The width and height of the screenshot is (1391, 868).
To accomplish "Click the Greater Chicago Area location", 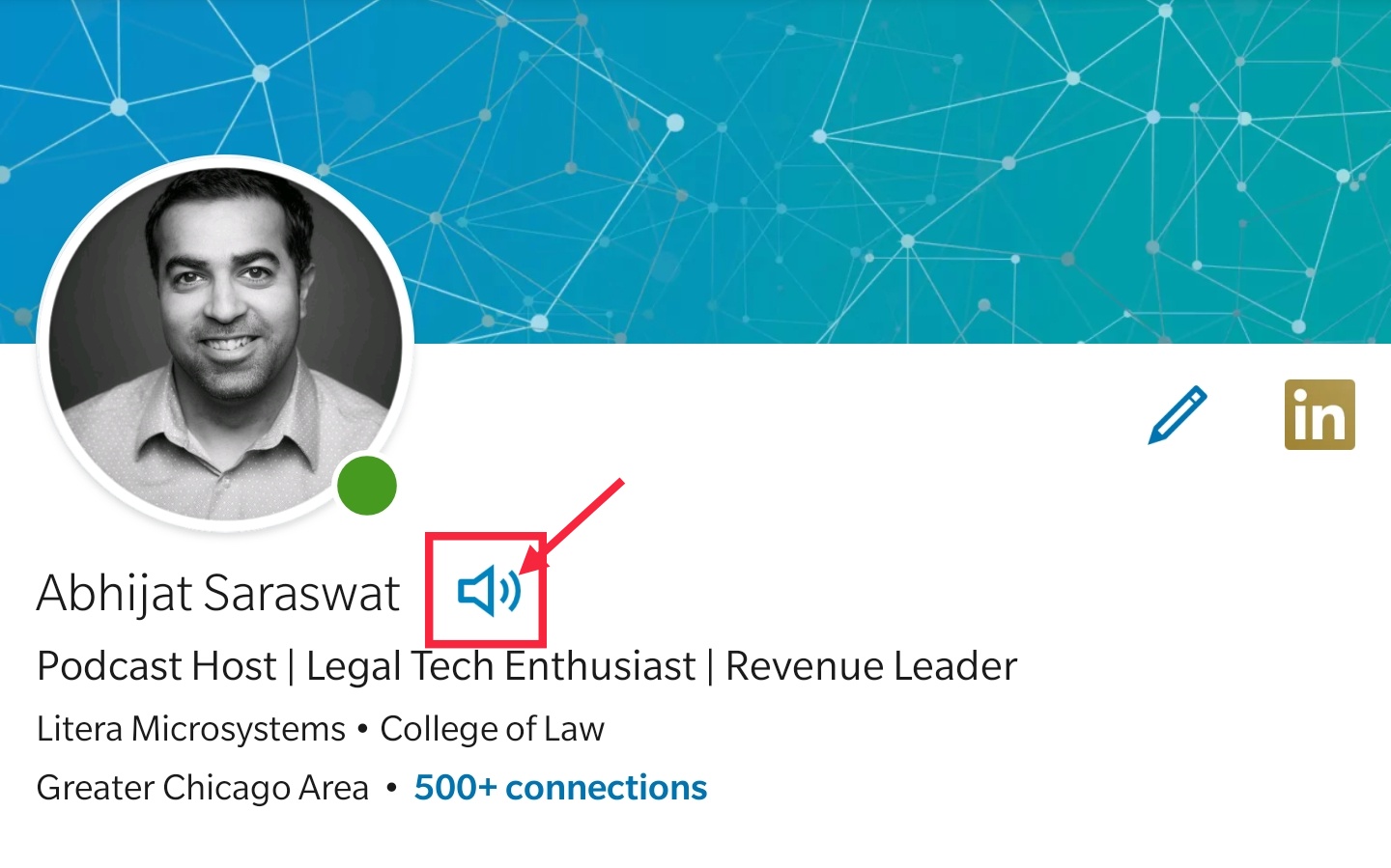I will [x=203, y=788].
